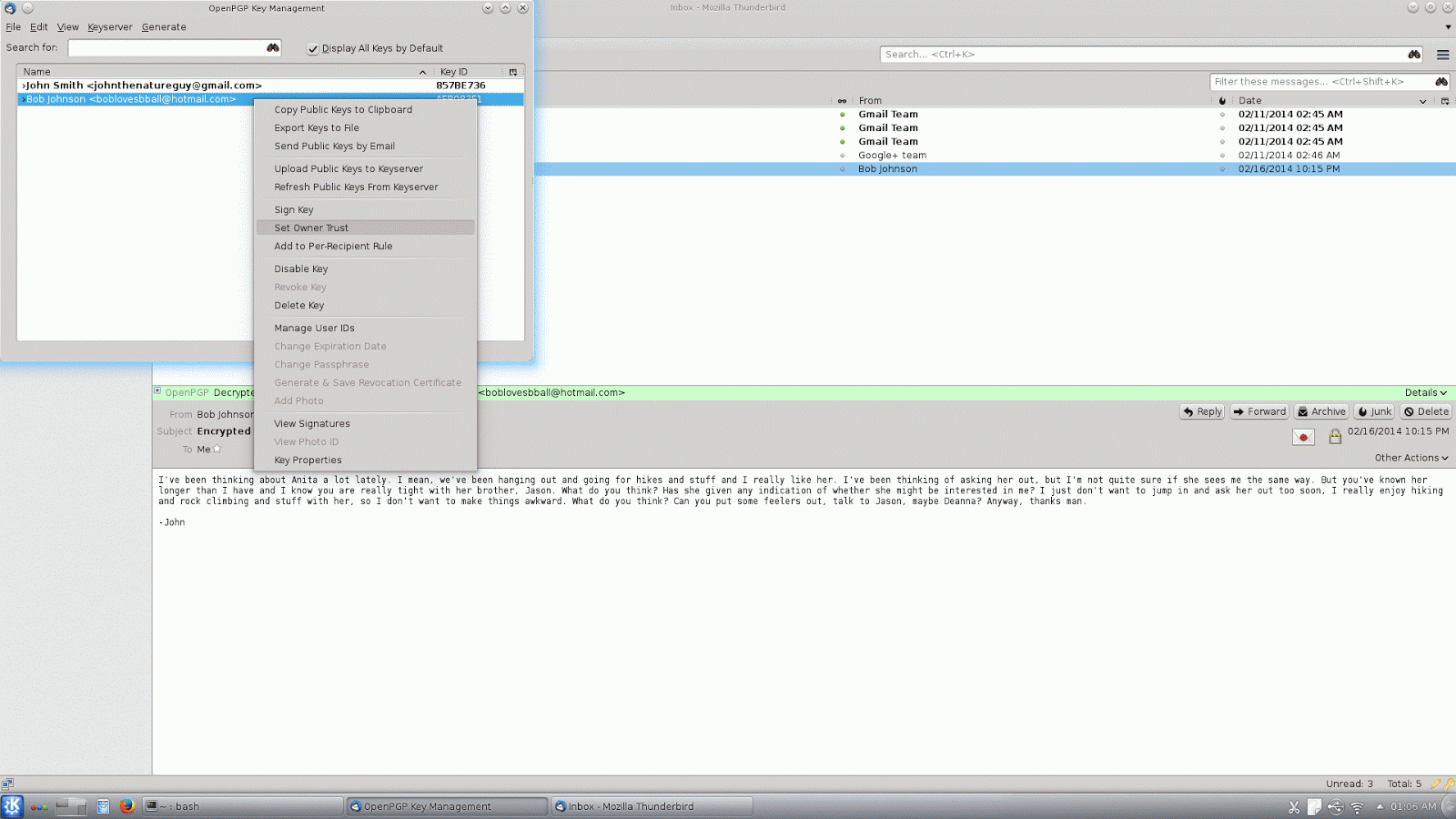Open the activities dots icon in taskbar
Screen dimensions: 1456x819
point(38,806)
